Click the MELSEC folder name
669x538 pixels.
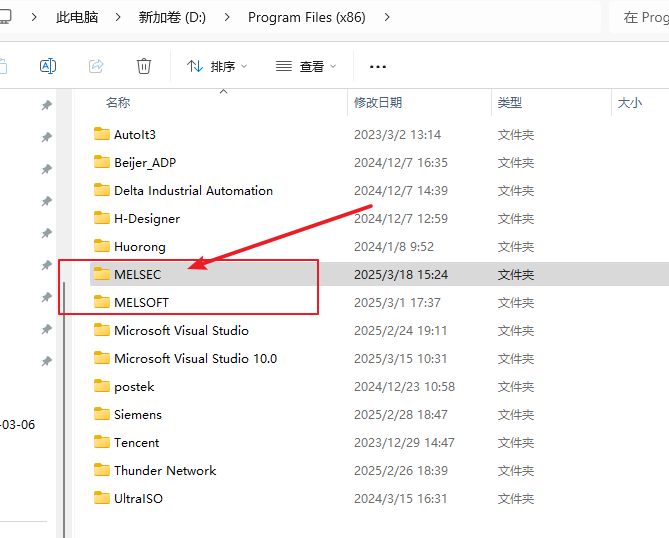coord(137,275)
